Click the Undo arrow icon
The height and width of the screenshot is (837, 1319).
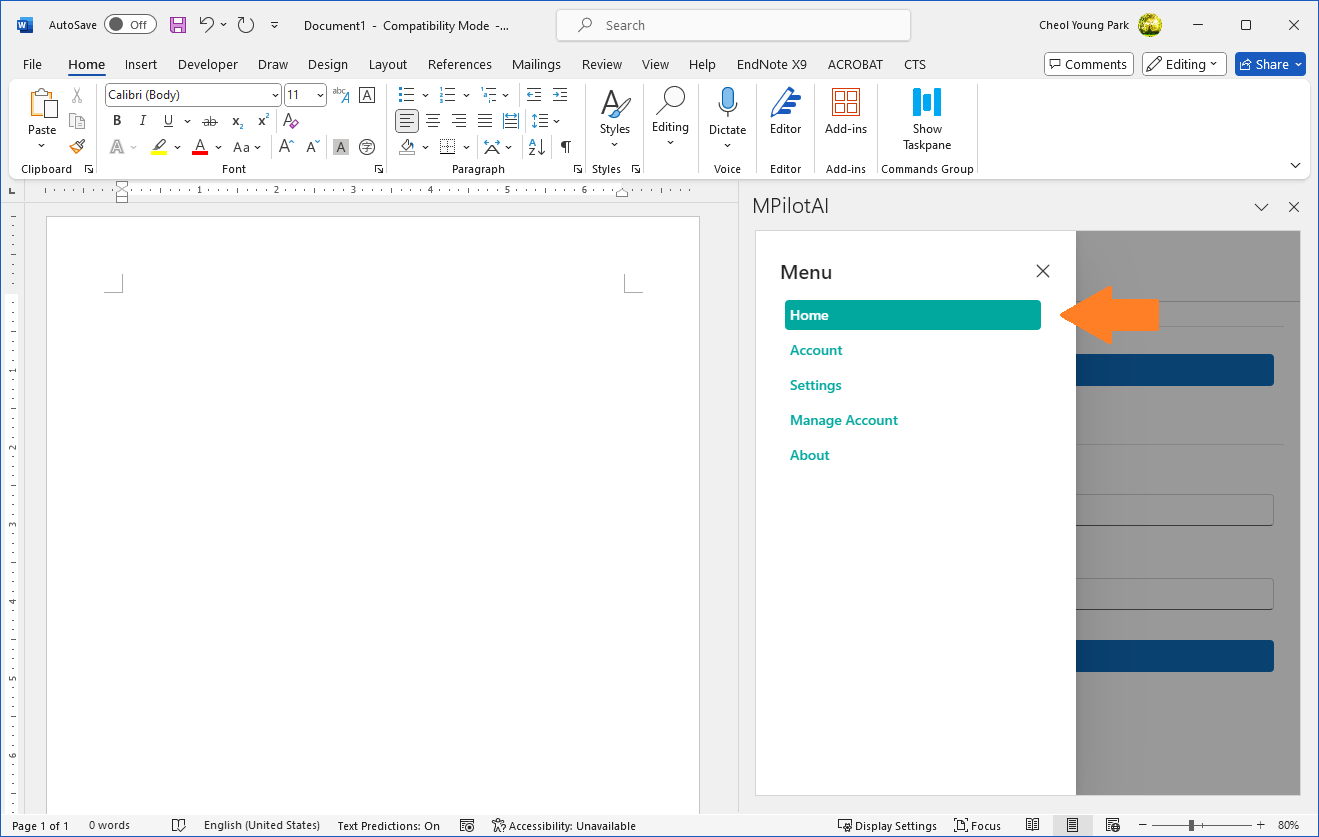coord(206,25)
